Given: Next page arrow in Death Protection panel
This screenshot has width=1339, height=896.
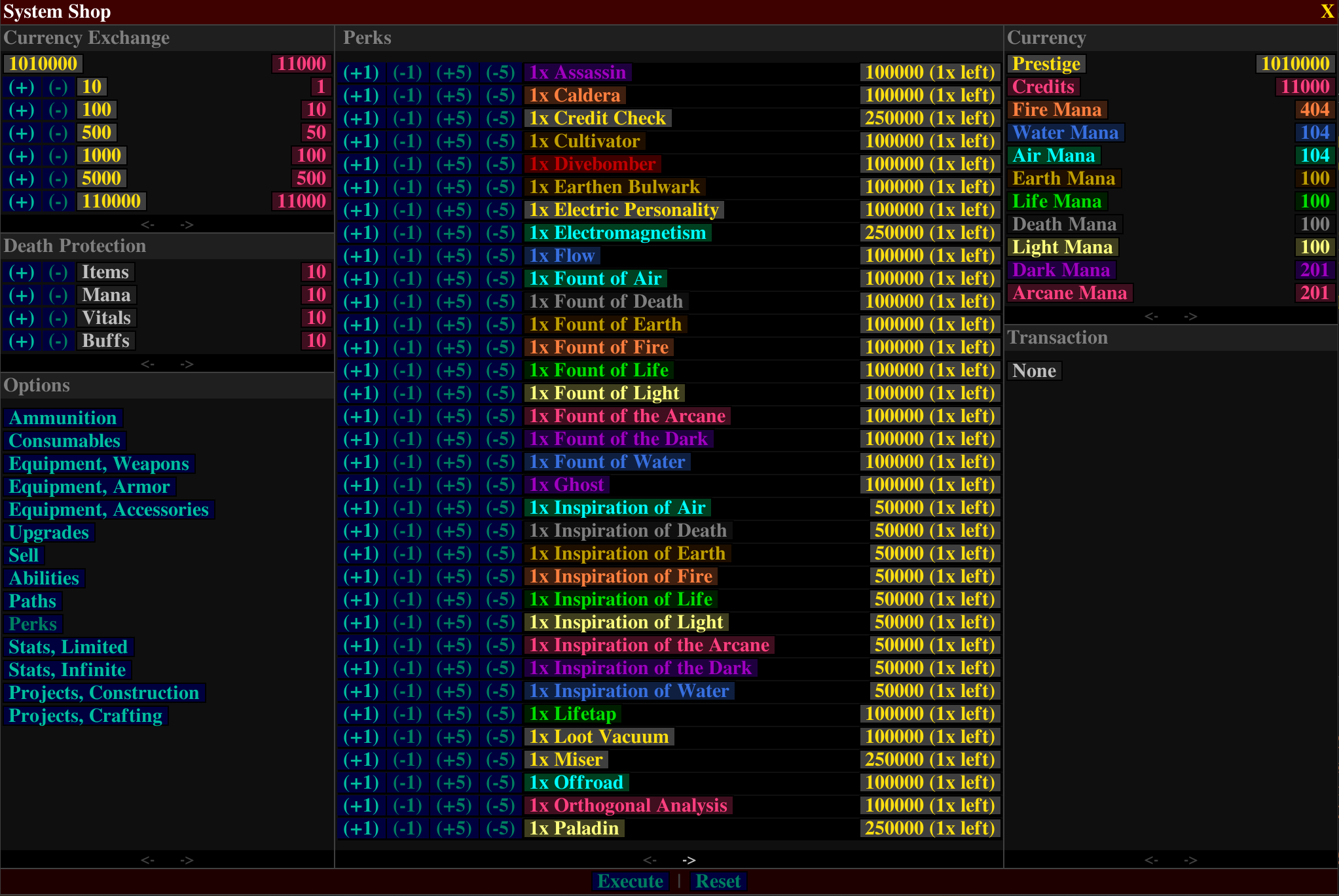Looking at the screenshot, I should (x=187, y=364).
